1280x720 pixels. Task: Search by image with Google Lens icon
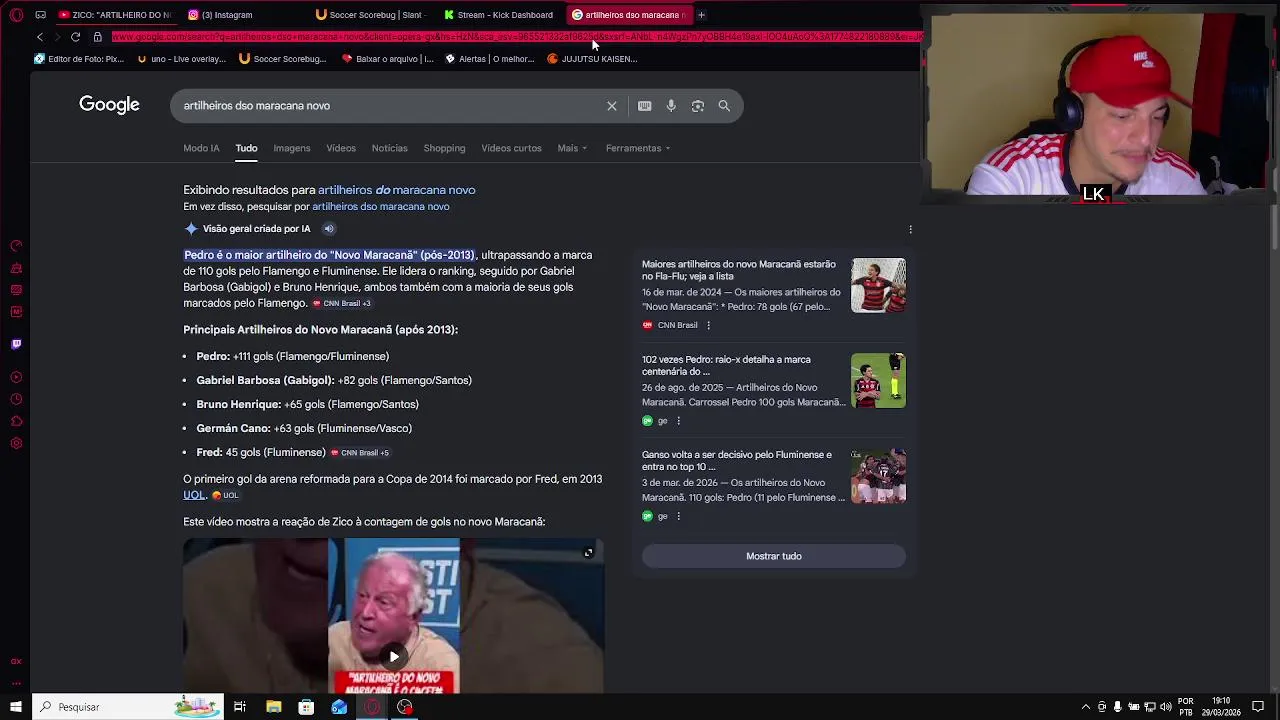tap(698, 106)
